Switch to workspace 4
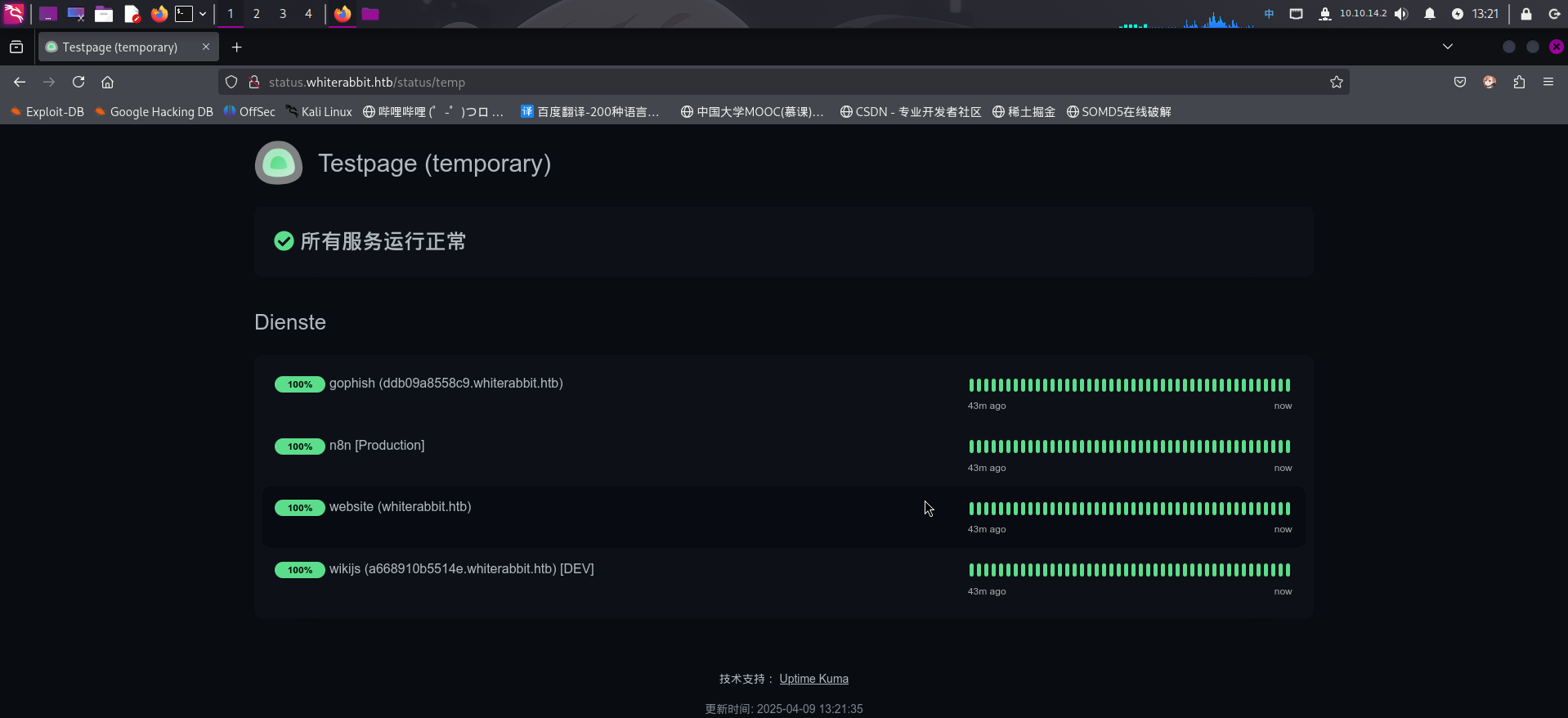The height and width of the screenshot is (718, 1568). (308, 14)
